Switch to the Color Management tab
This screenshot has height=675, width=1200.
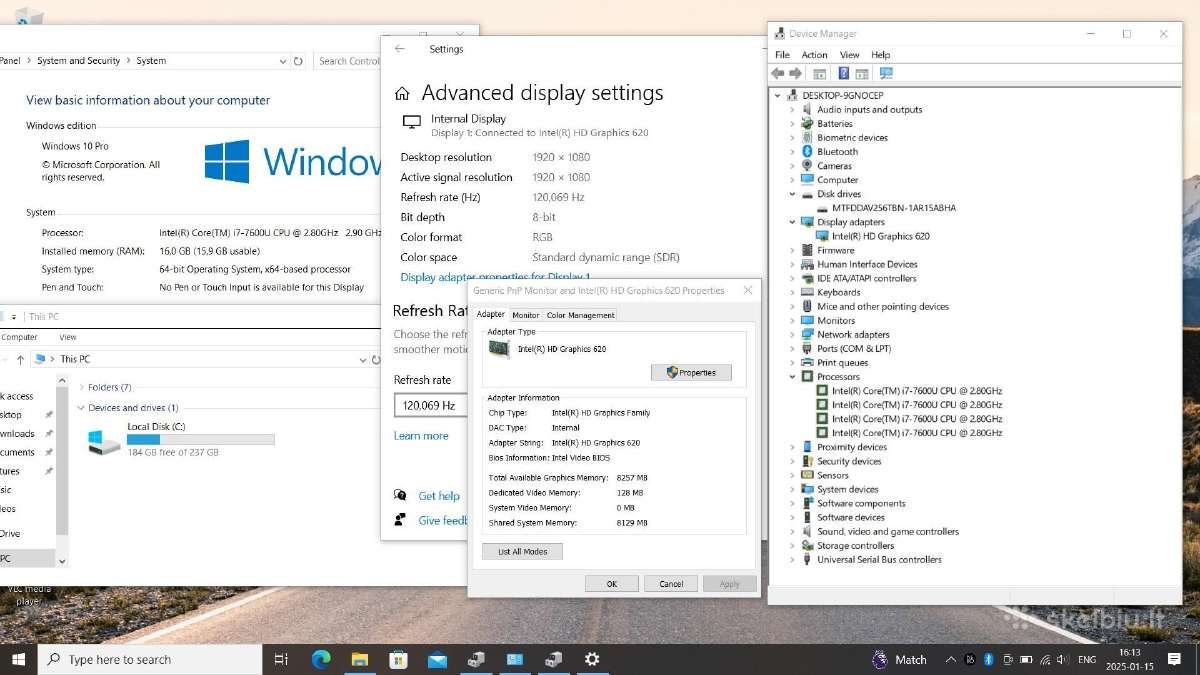[x=580, y=315]
